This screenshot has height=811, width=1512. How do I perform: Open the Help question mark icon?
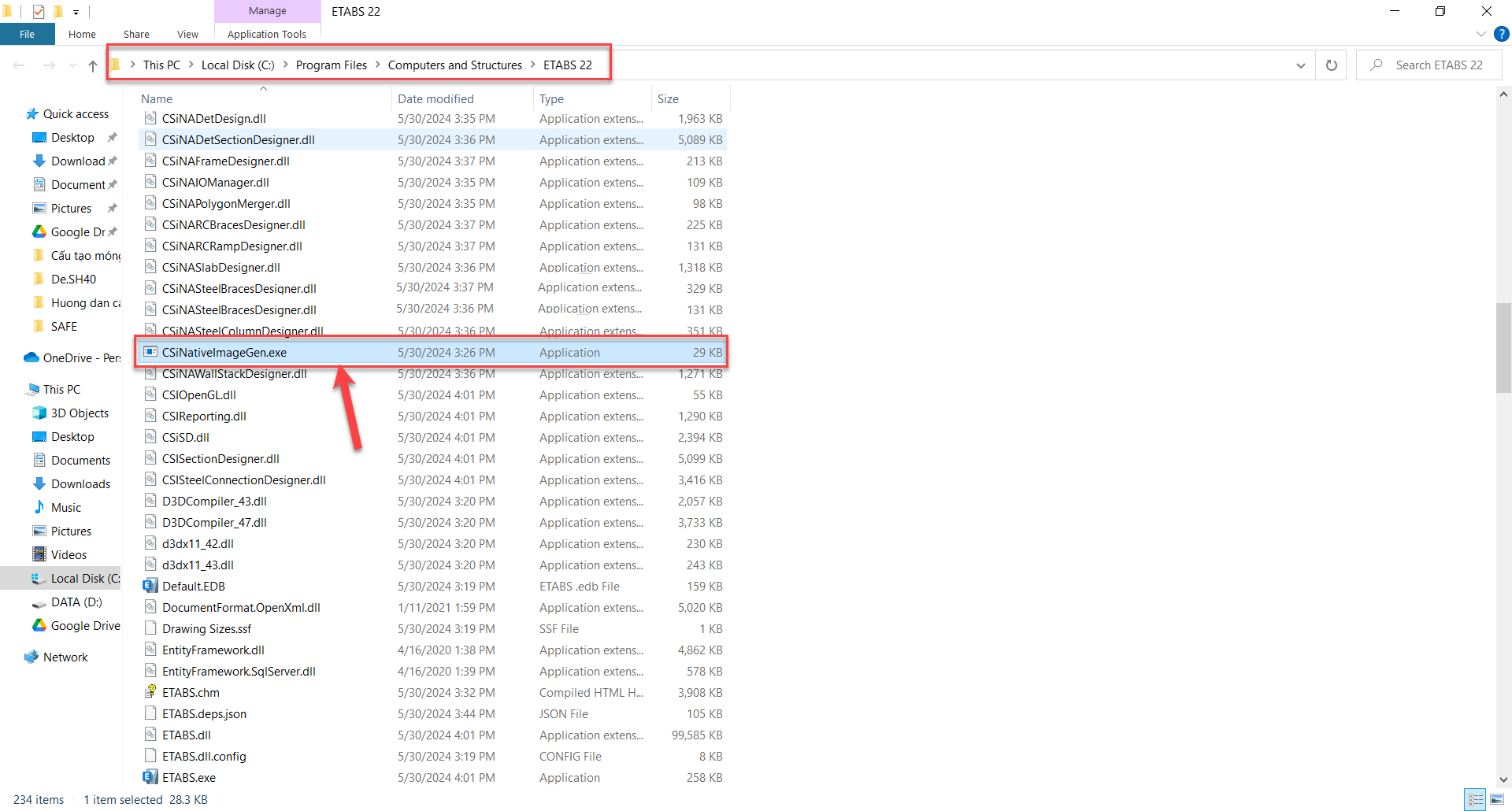[1502, 34]
